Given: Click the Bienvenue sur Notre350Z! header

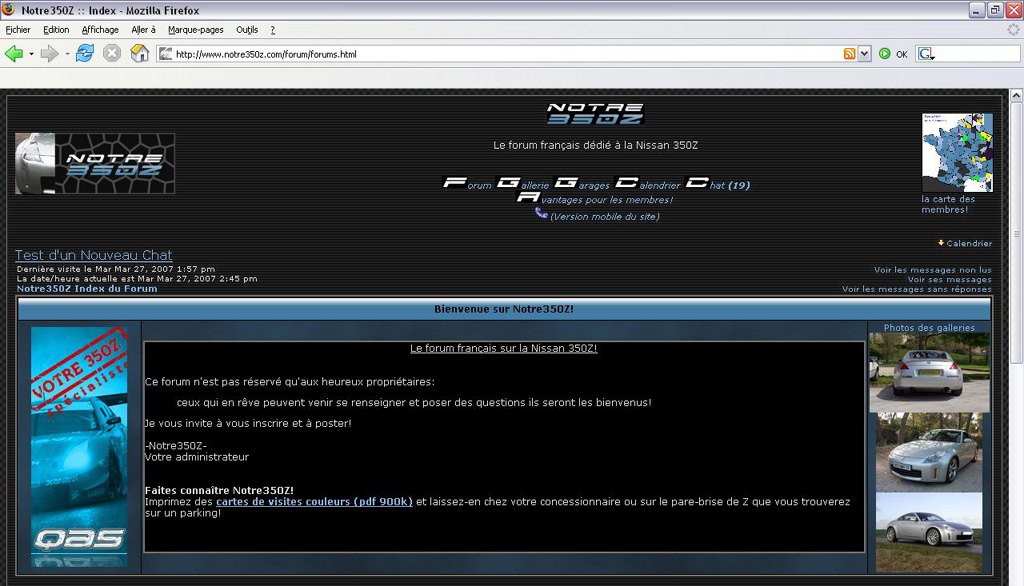Looking at the screenshot, I should [504, 309].
